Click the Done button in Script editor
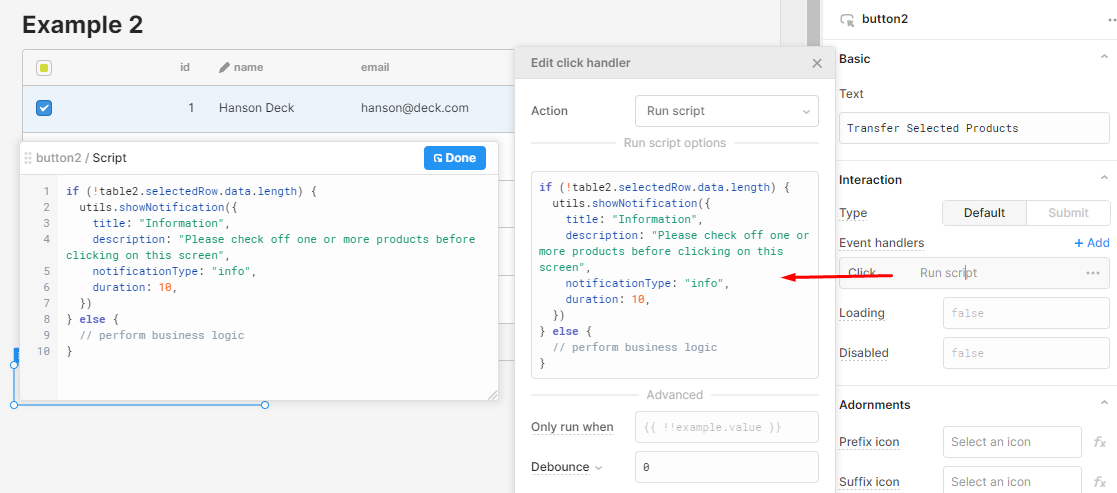Viewport: 1117px width, 493px height. 455,158
